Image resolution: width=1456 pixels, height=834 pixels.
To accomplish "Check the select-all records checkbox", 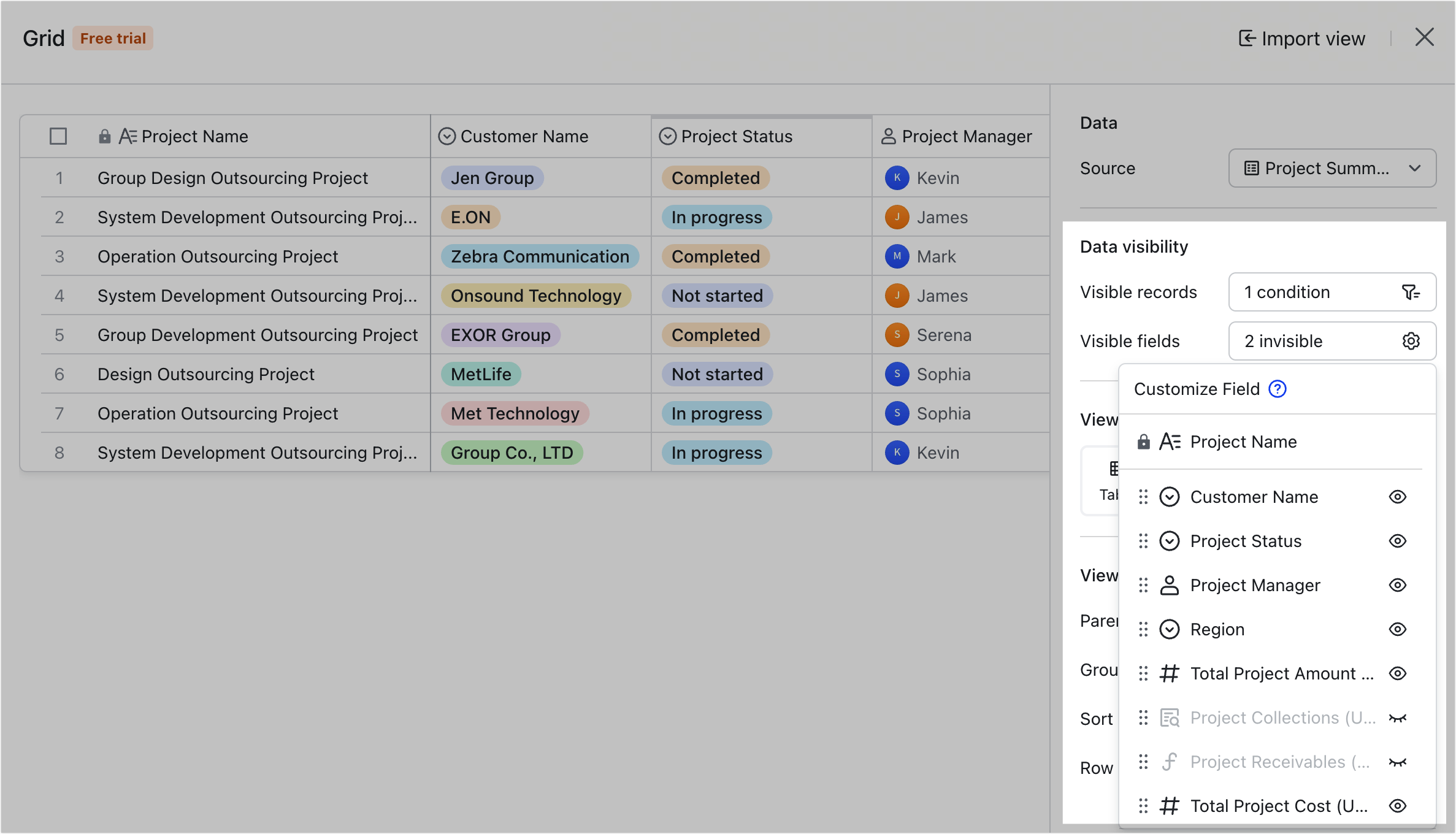I will (58, 136).
